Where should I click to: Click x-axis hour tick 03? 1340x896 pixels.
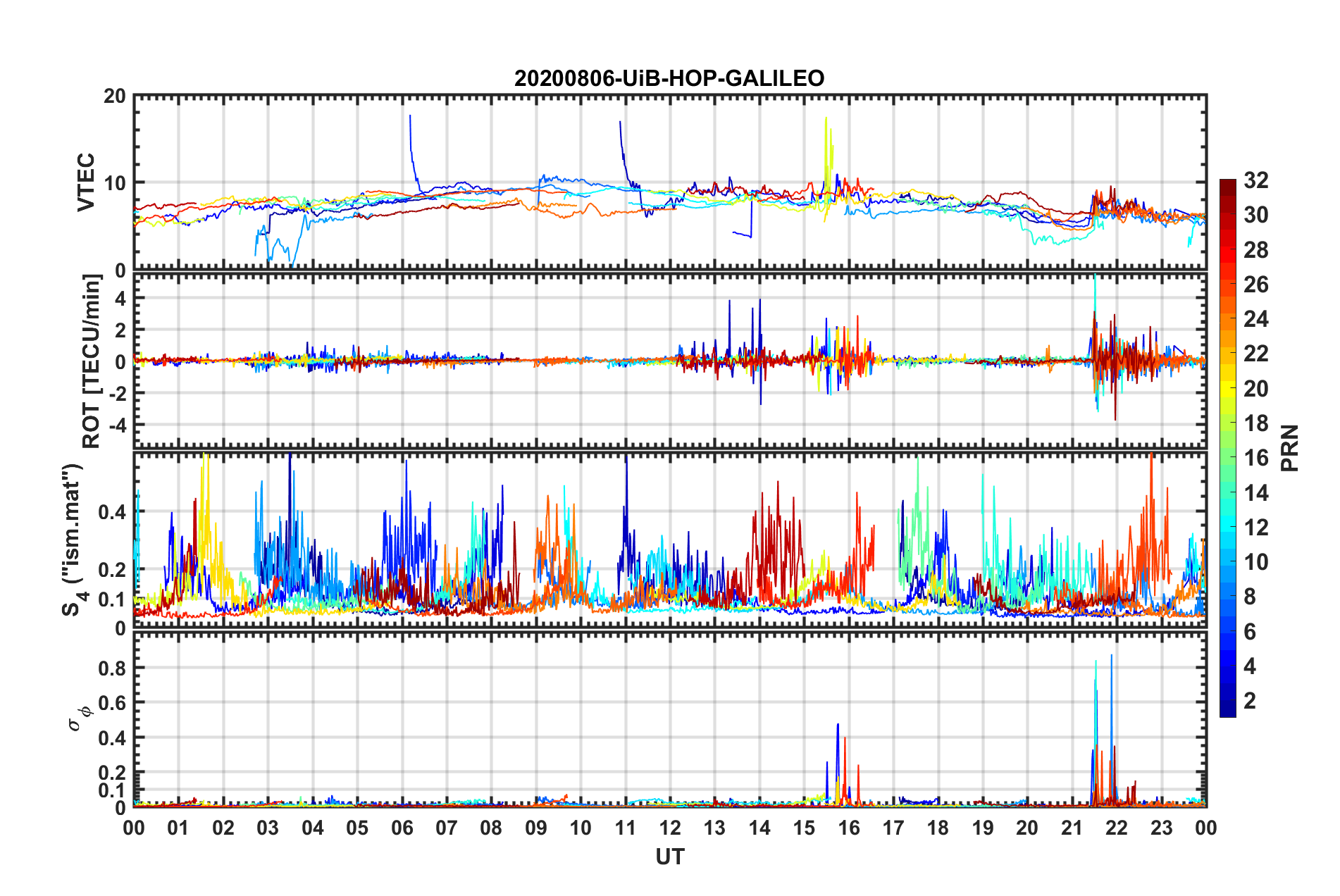(268, 828)
